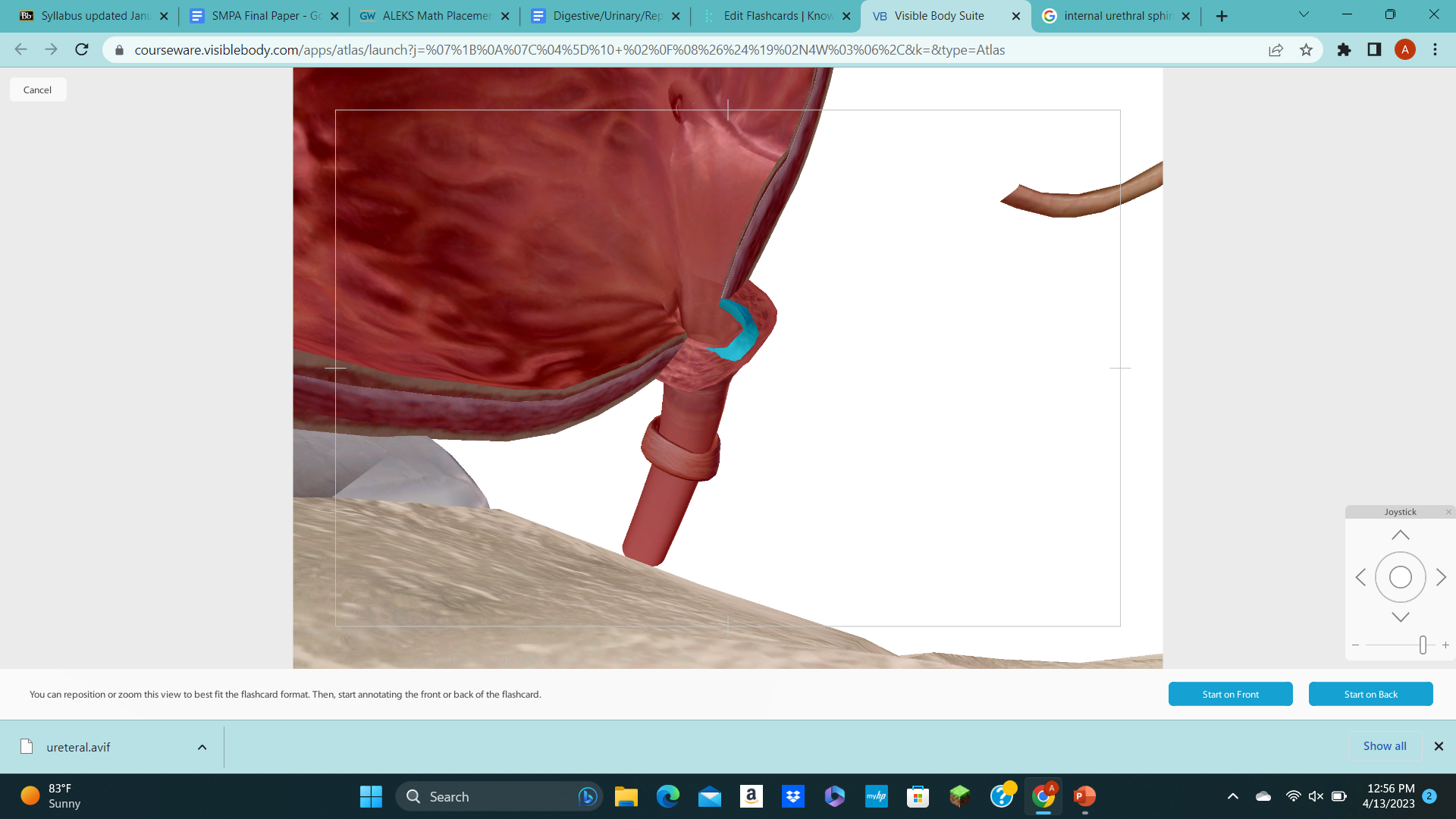Mute the system volume in the tray
The height and width of the screenshot is (819, 1456).
(1314, 796)
